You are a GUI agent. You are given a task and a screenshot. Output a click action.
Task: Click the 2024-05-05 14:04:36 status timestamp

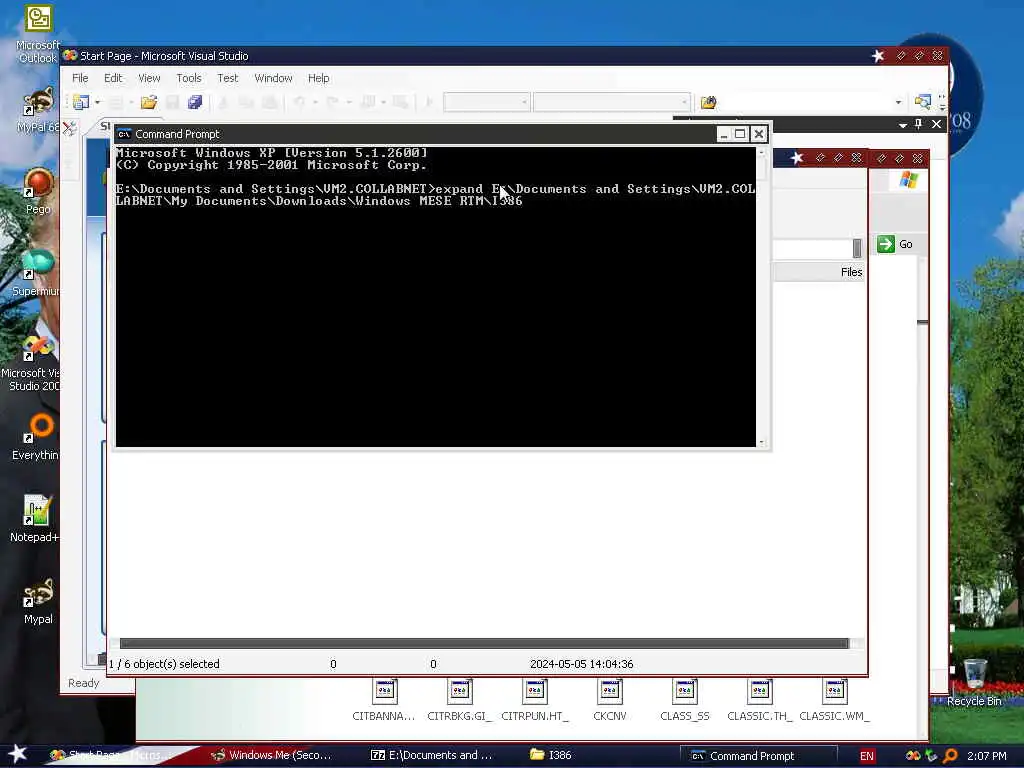581,664
